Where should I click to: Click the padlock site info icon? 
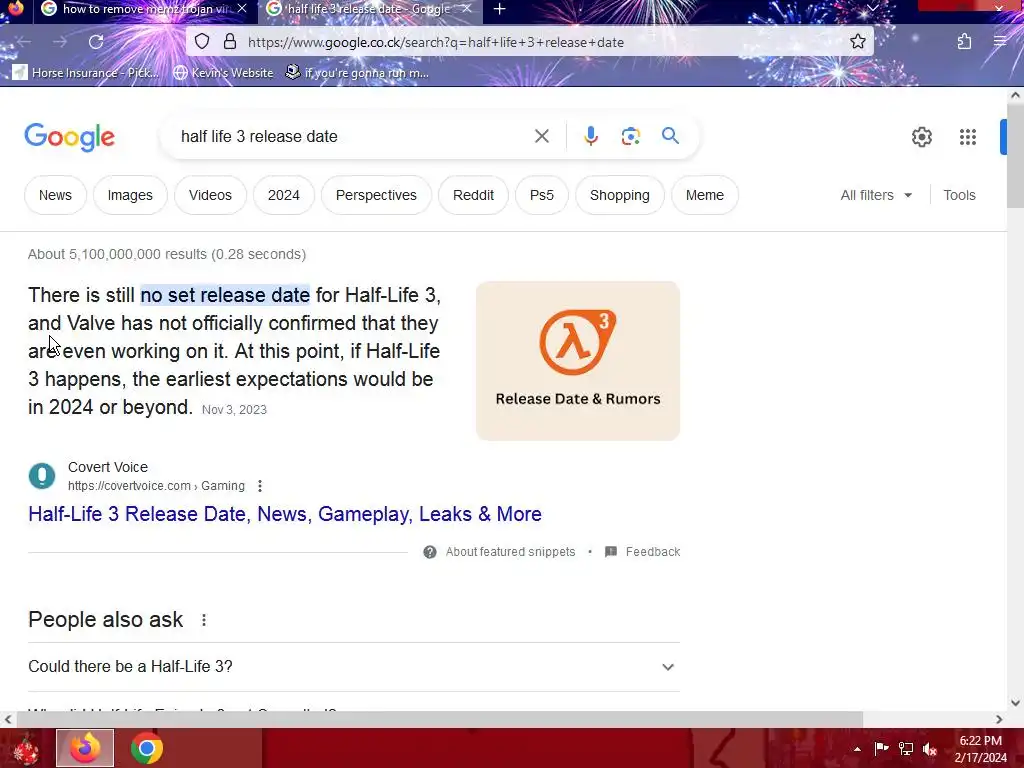pyautogui.click(x=230, y=42)
